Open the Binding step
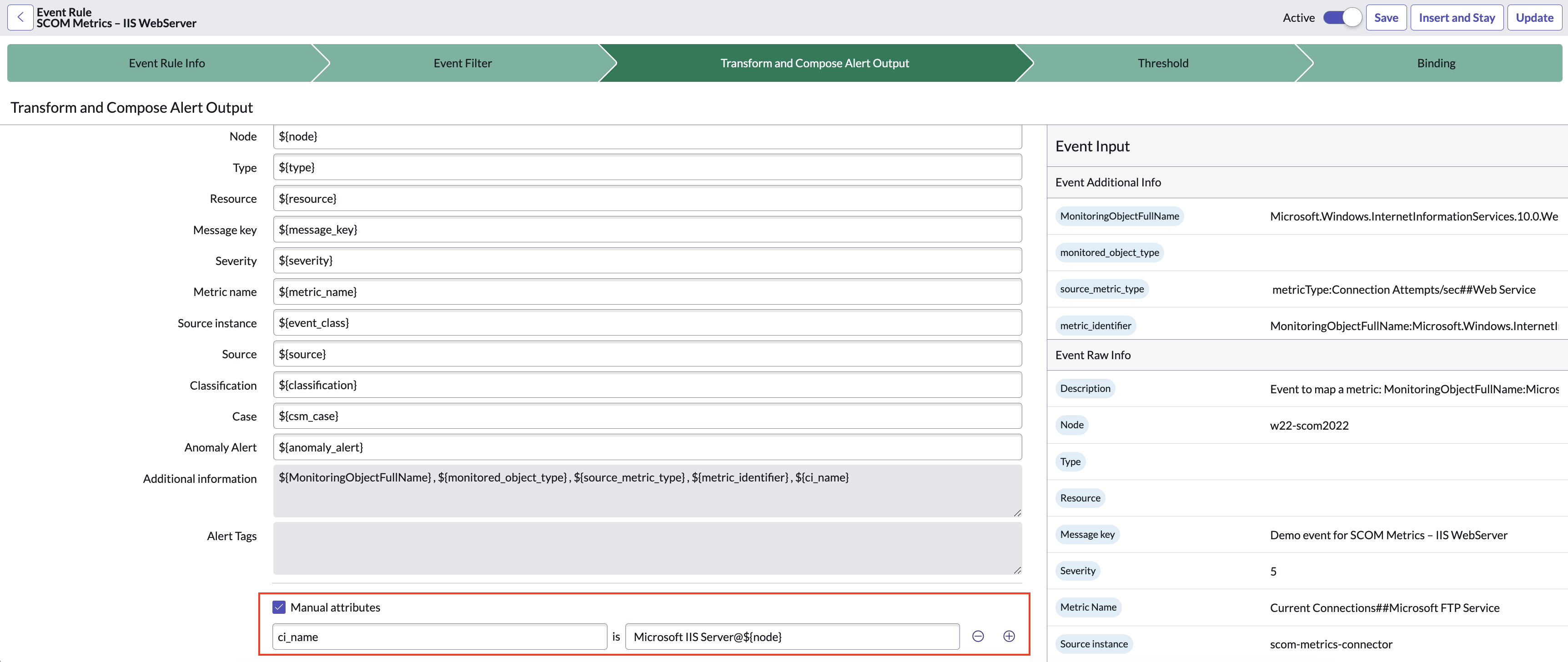Viewport: 1568px width, 662px height. (1436, 63)
